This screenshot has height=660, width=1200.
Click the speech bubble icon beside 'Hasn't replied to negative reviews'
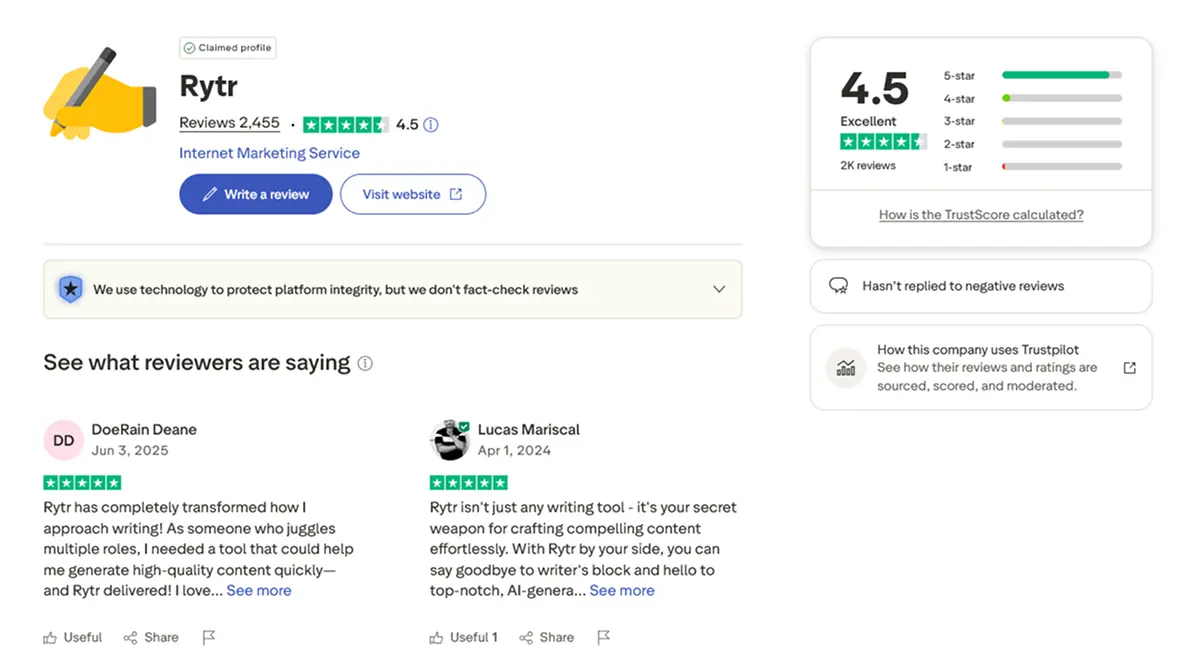click(x=838, y=286)
